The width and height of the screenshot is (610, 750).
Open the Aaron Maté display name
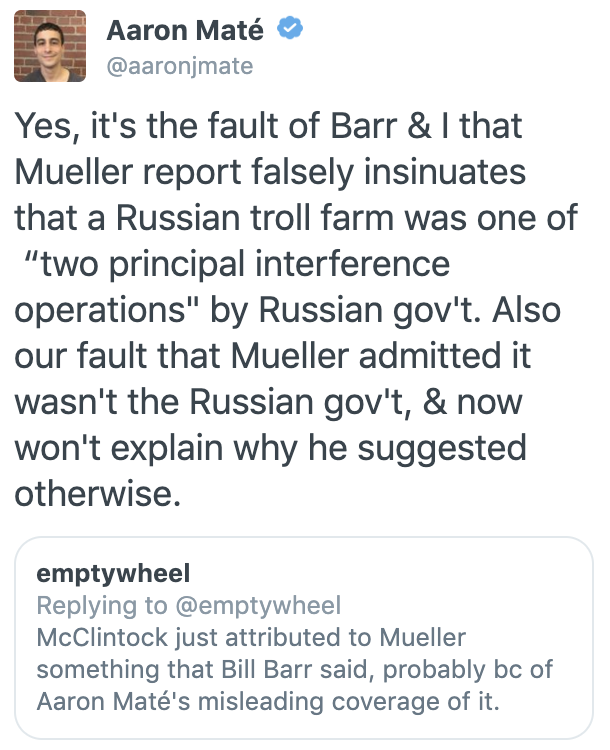[x=185, y=30]
